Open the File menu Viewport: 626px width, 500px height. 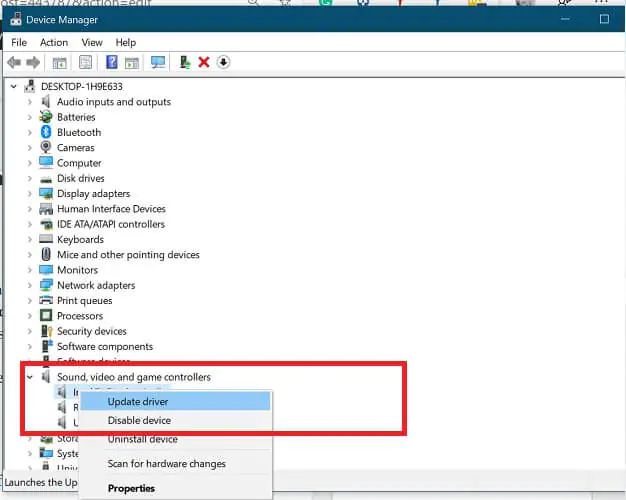click(19, 42)
